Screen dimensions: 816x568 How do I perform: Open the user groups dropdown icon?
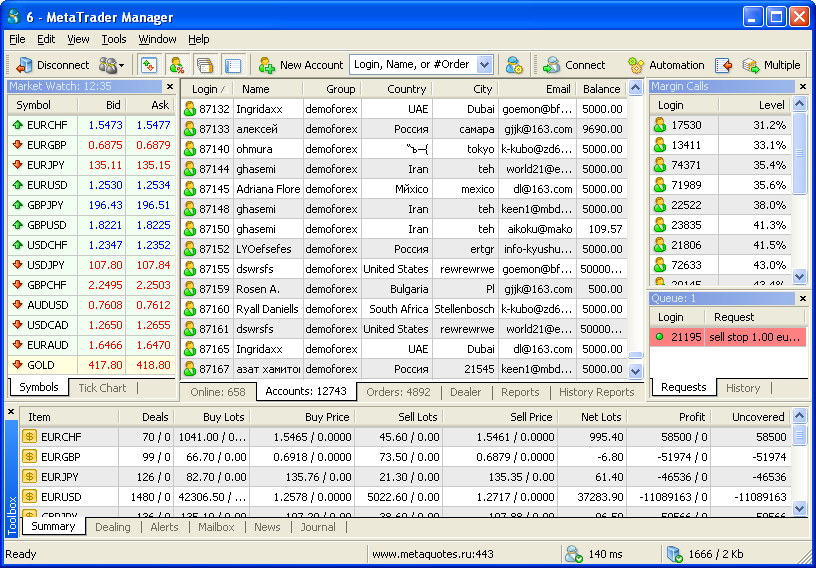(111, 65)
